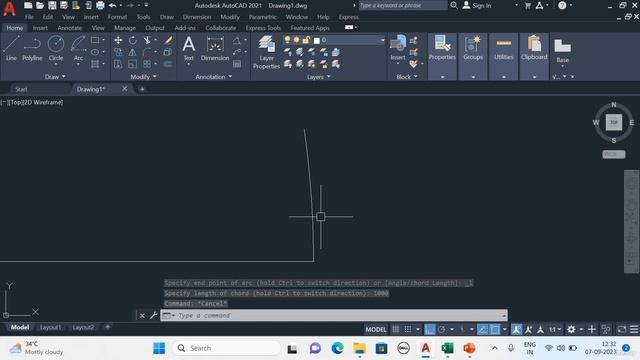Select the Move tool in Modify
The image size is (640, 360).
[118, 40]
